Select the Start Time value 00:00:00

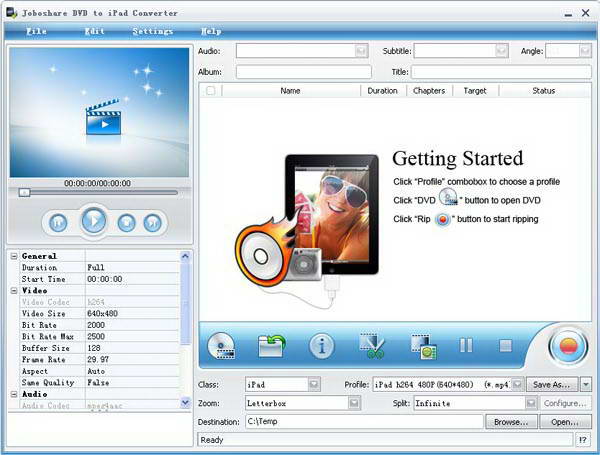pyautogui.click(x=132, y=279)
